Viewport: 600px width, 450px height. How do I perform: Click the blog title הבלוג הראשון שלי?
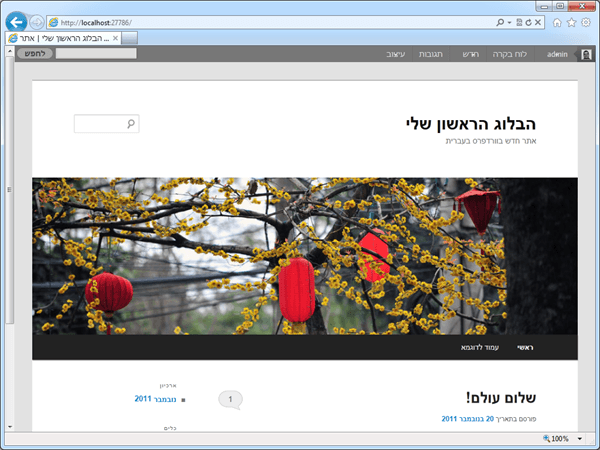(471, 124)
